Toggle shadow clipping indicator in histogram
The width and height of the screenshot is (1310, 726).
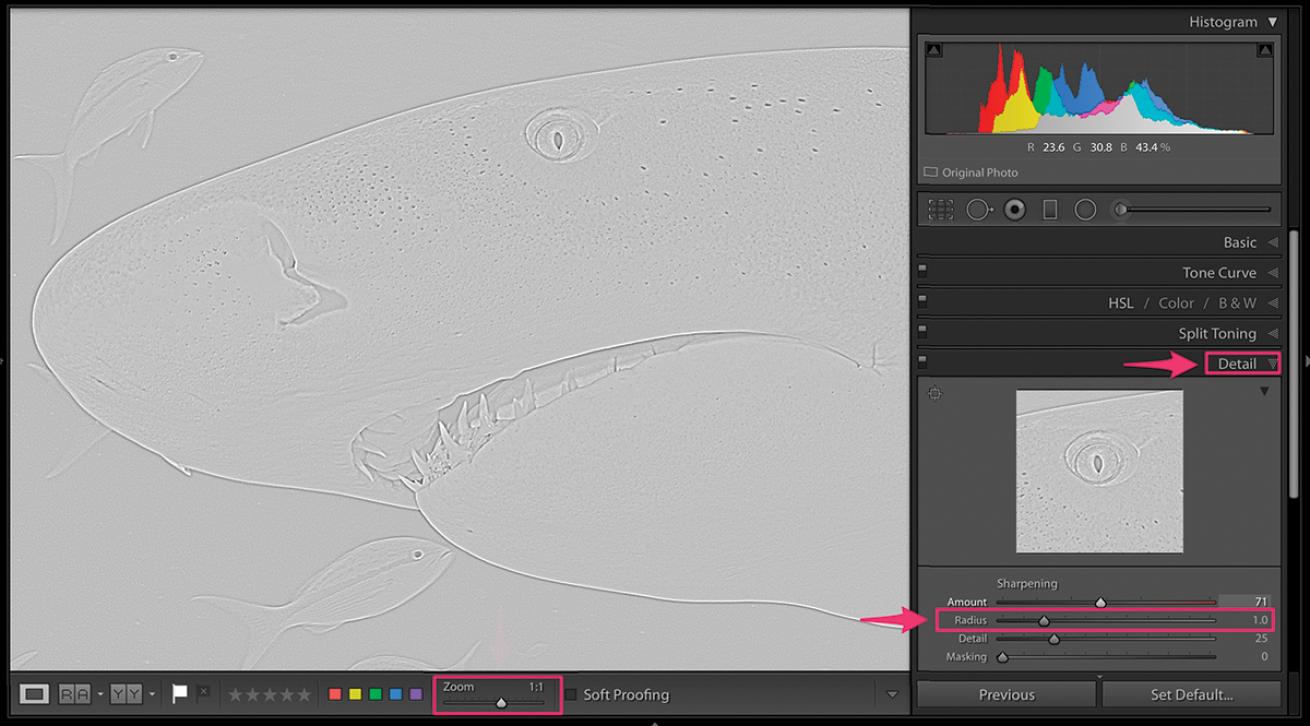(933, 50)
